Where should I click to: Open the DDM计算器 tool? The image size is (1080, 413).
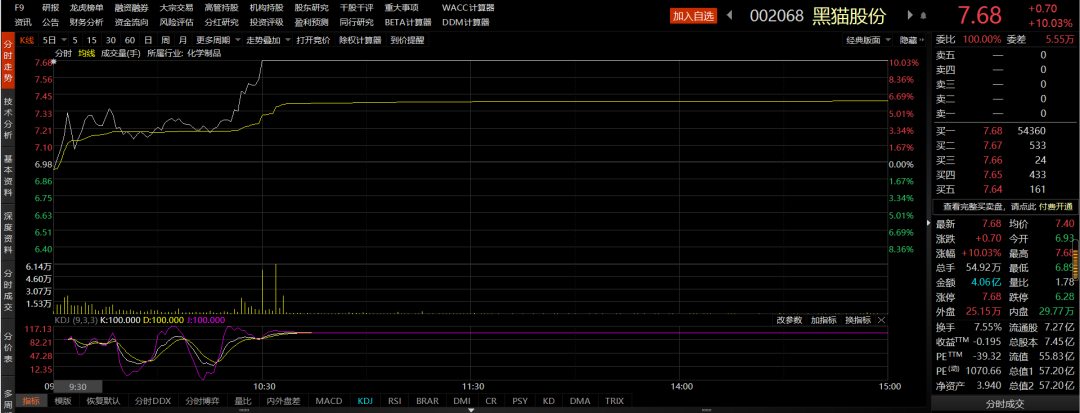tap(466, 22)
